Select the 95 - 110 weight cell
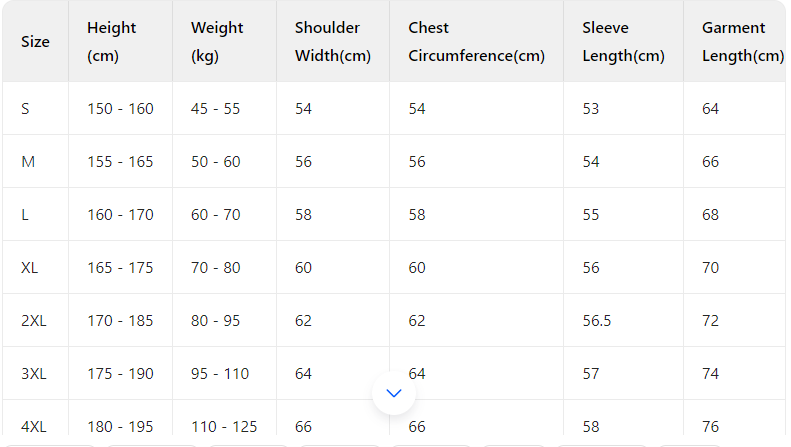 click(219, 373)
